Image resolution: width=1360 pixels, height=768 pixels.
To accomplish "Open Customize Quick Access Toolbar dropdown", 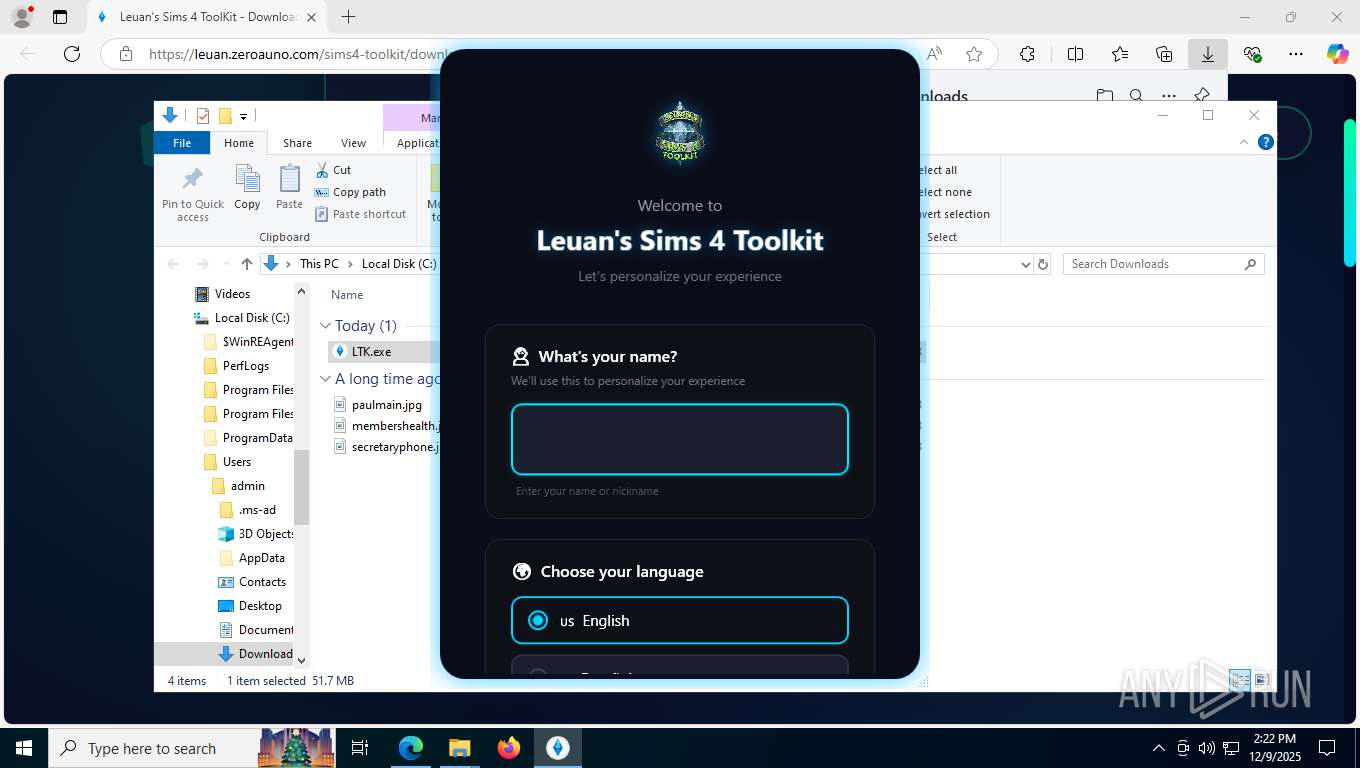I will tap(243, 117).
